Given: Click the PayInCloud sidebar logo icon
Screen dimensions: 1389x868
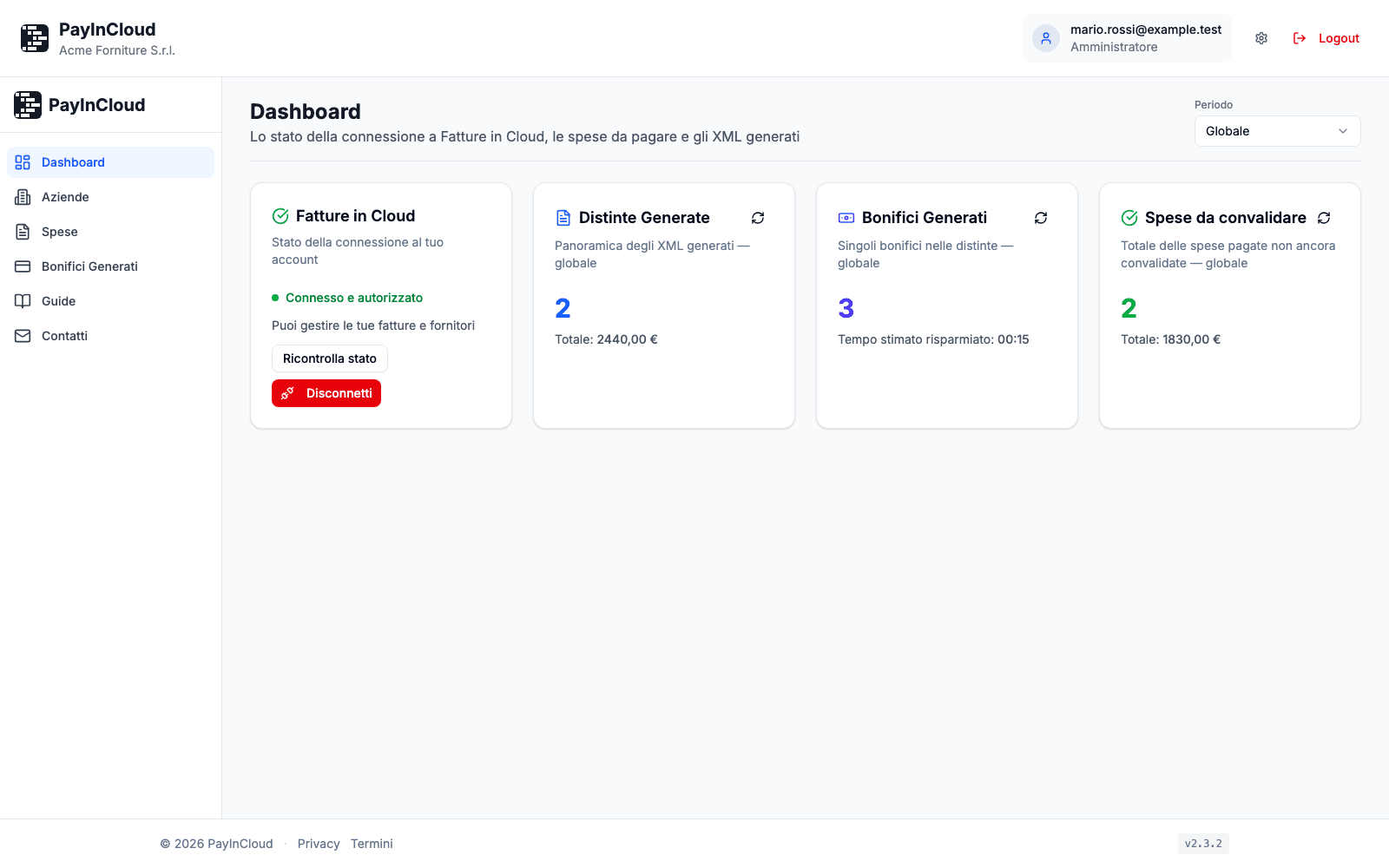Looking at the screenshot, I should (x=28, y=105).
